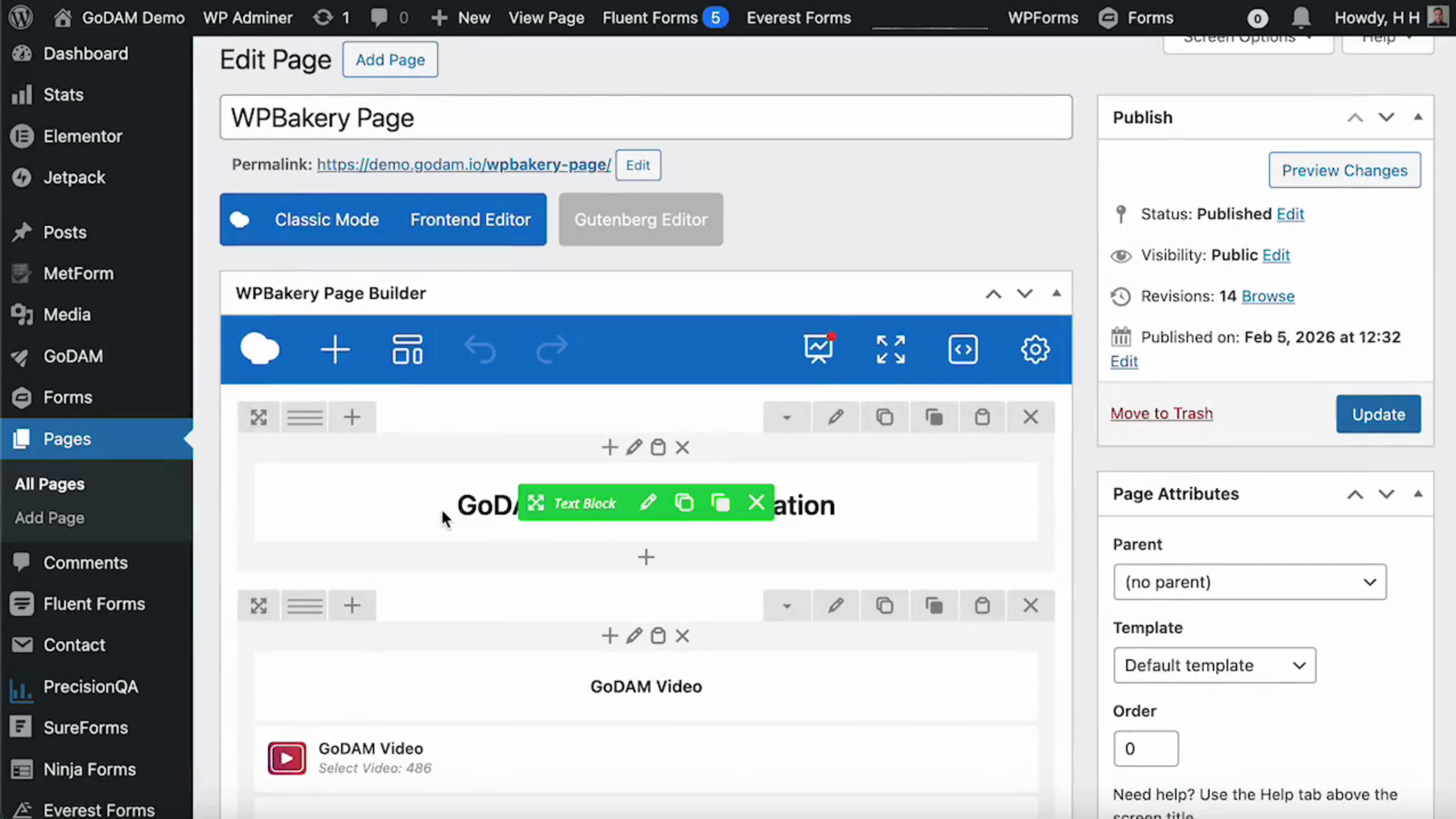1456x819 pixels.
Task: Open the WPBakery Templates icon
Action: [x=407, y=349]
